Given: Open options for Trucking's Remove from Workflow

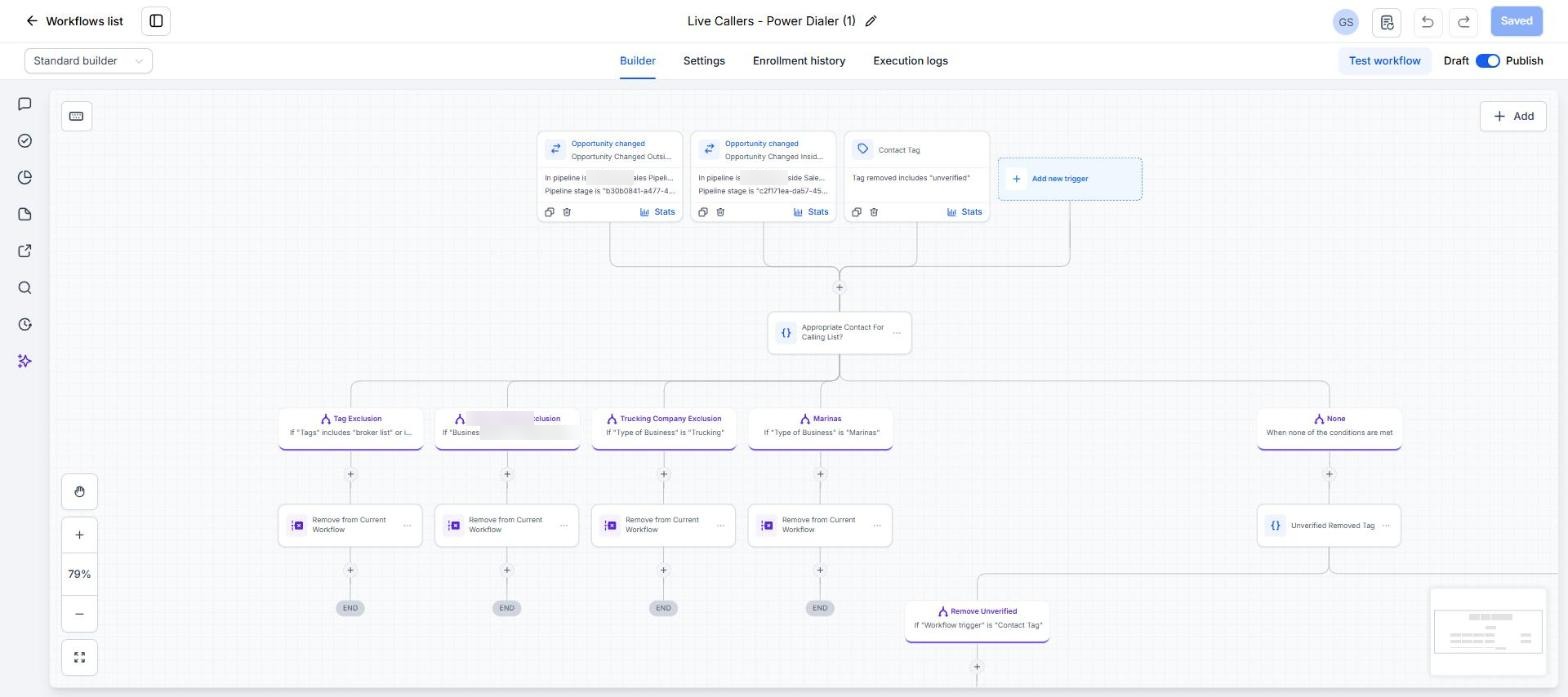Looking at the screenshot, I should point(720,526).
